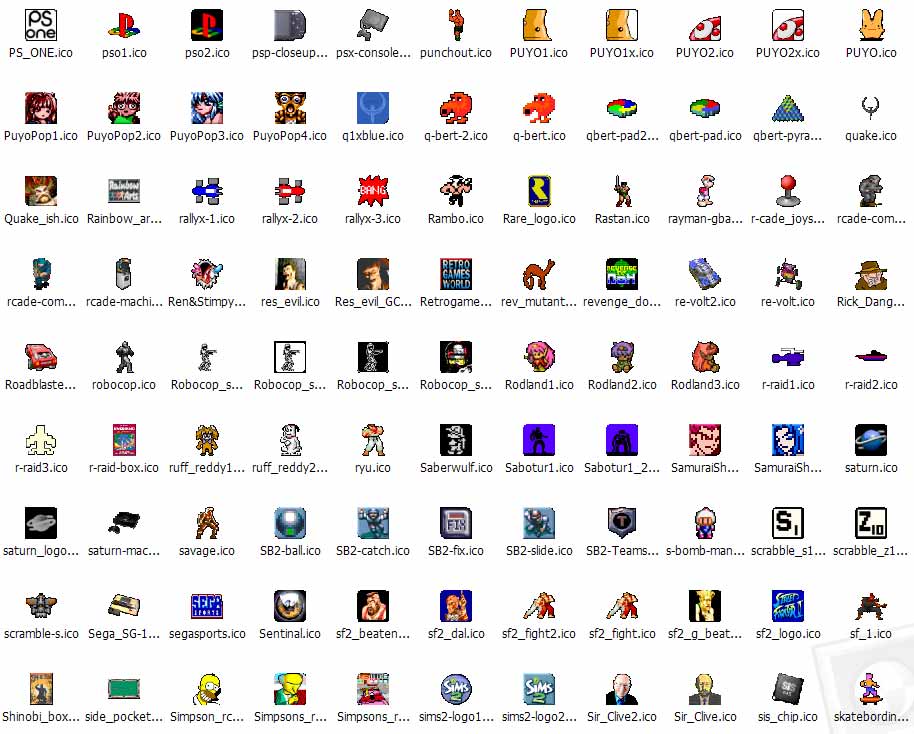Select the psx-console icon

373,25
